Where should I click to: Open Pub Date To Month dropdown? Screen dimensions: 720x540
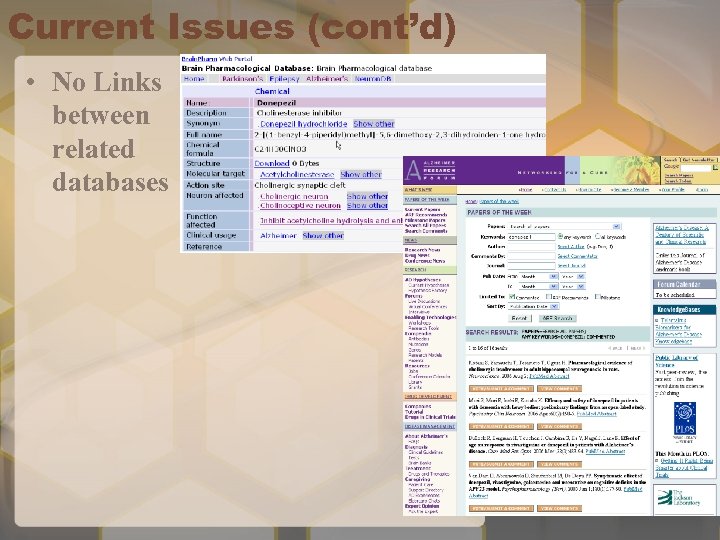point(538,286)
